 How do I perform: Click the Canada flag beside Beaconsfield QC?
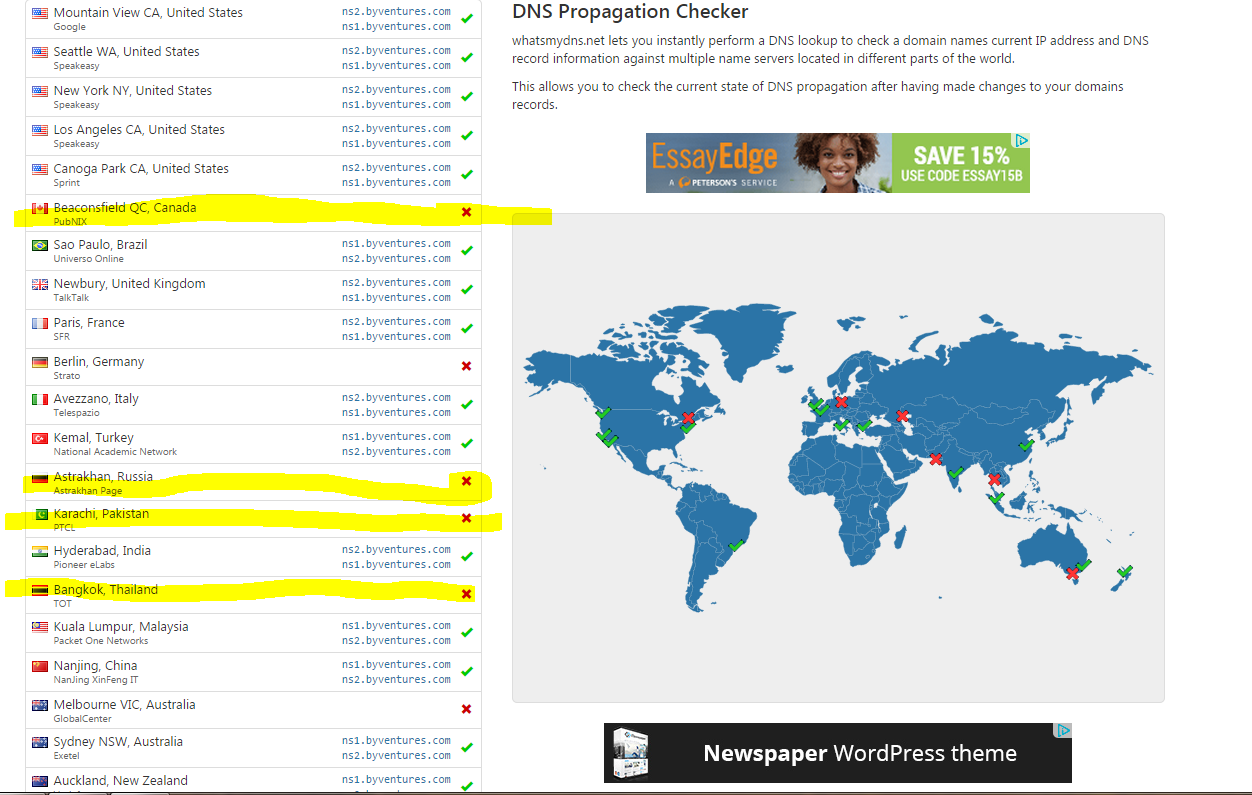(x=40, y=209)
